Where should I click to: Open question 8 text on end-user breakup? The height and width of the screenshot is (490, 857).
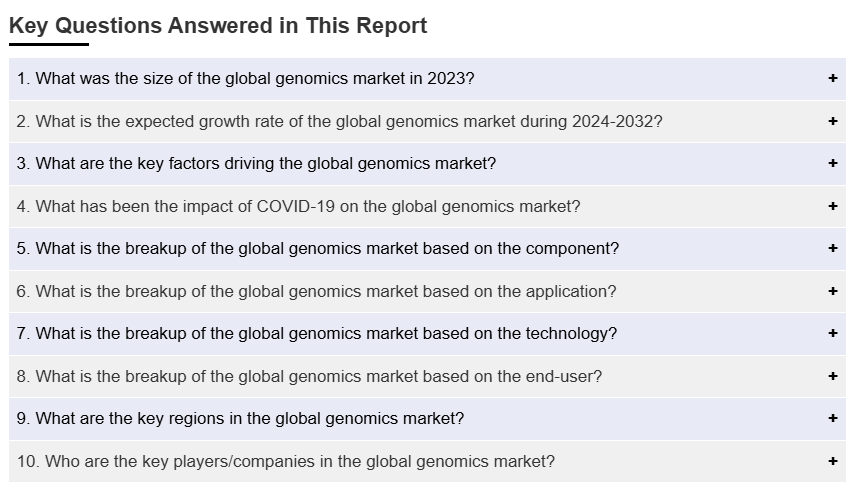pyautogui.click(x=309, y=376)
